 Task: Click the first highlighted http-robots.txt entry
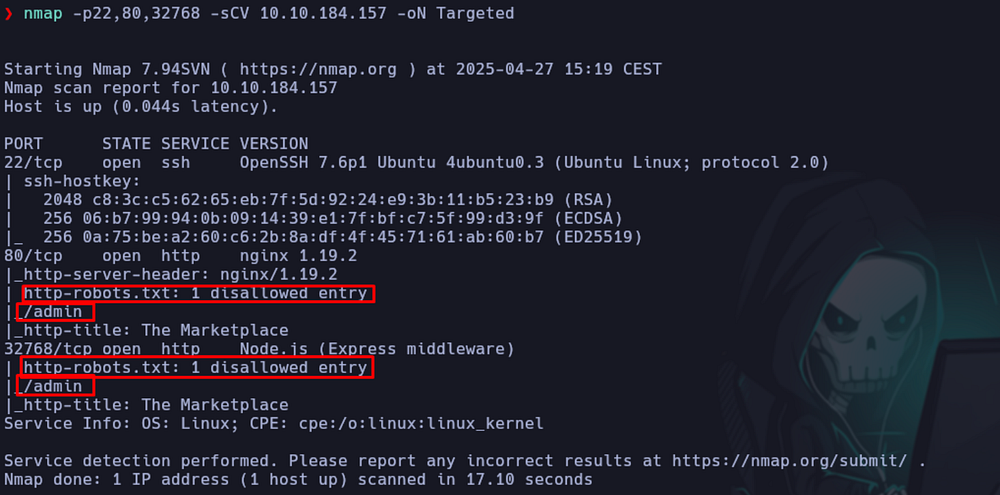[x=198, y=293]
